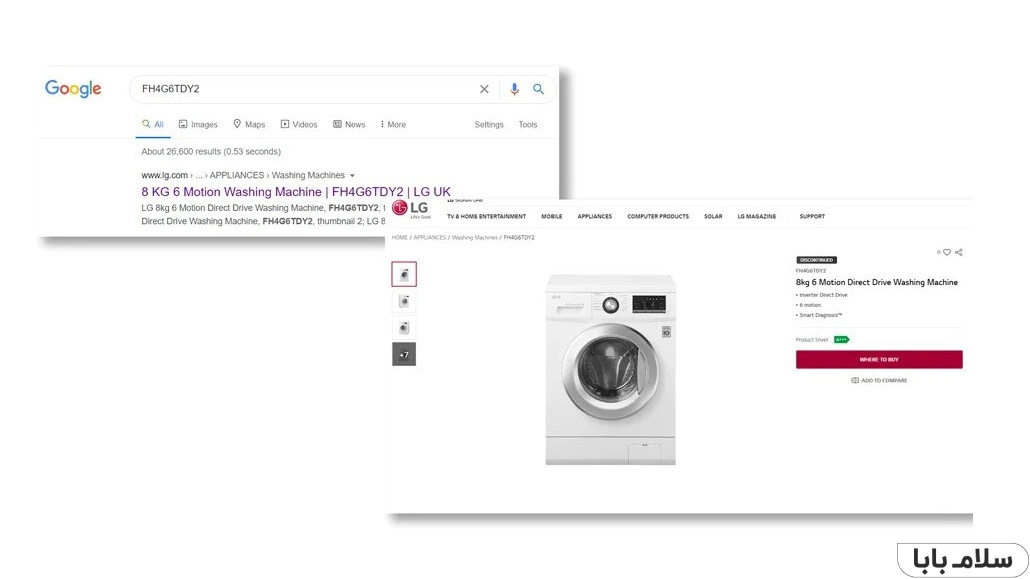Click the share icon on product page
The width and height of the screenshot is (1030, 579).
tap(959, 252)
